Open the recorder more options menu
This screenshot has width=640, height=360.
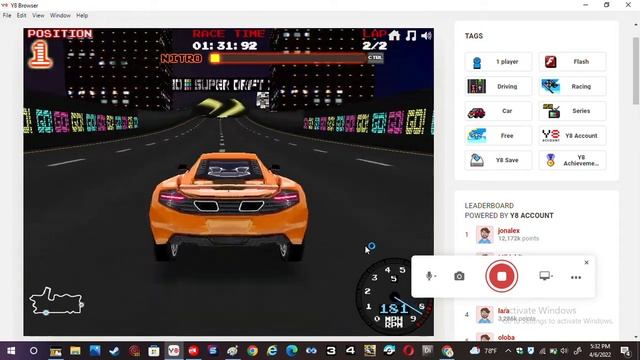click(x=576, y=277)
